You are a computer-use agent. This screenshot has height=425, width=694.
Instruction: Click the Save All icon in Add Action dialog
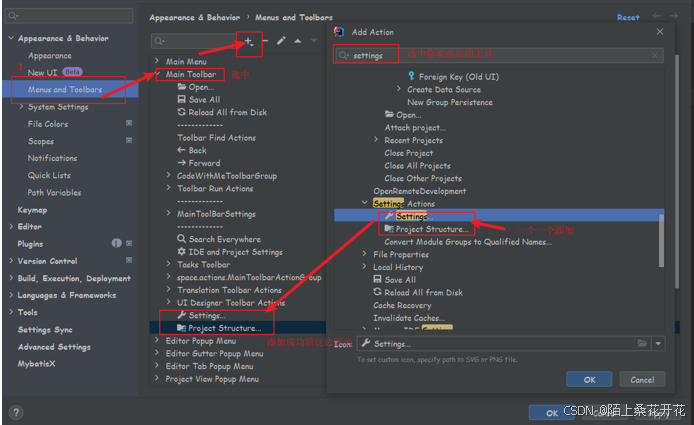click(378, 279)
